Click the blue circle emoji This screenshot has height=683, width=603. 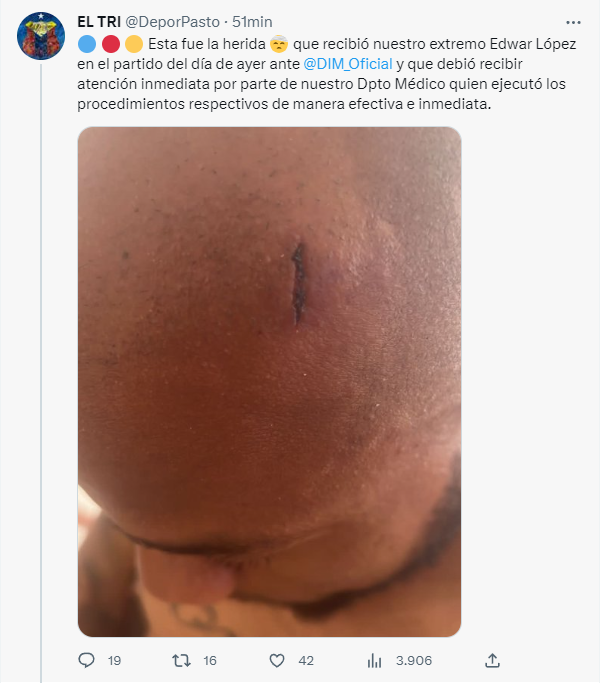[87, 44]
